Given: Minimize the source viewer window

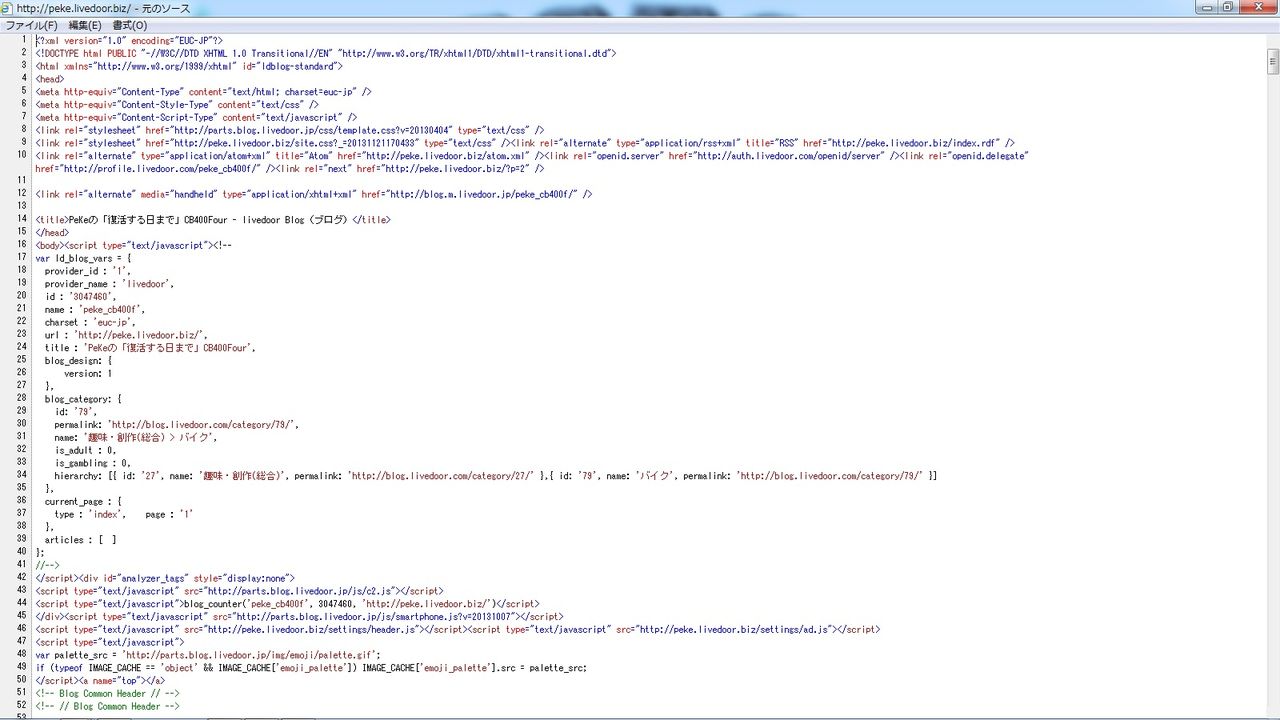Looking at the screenshot, I should tap(1206, 7).
